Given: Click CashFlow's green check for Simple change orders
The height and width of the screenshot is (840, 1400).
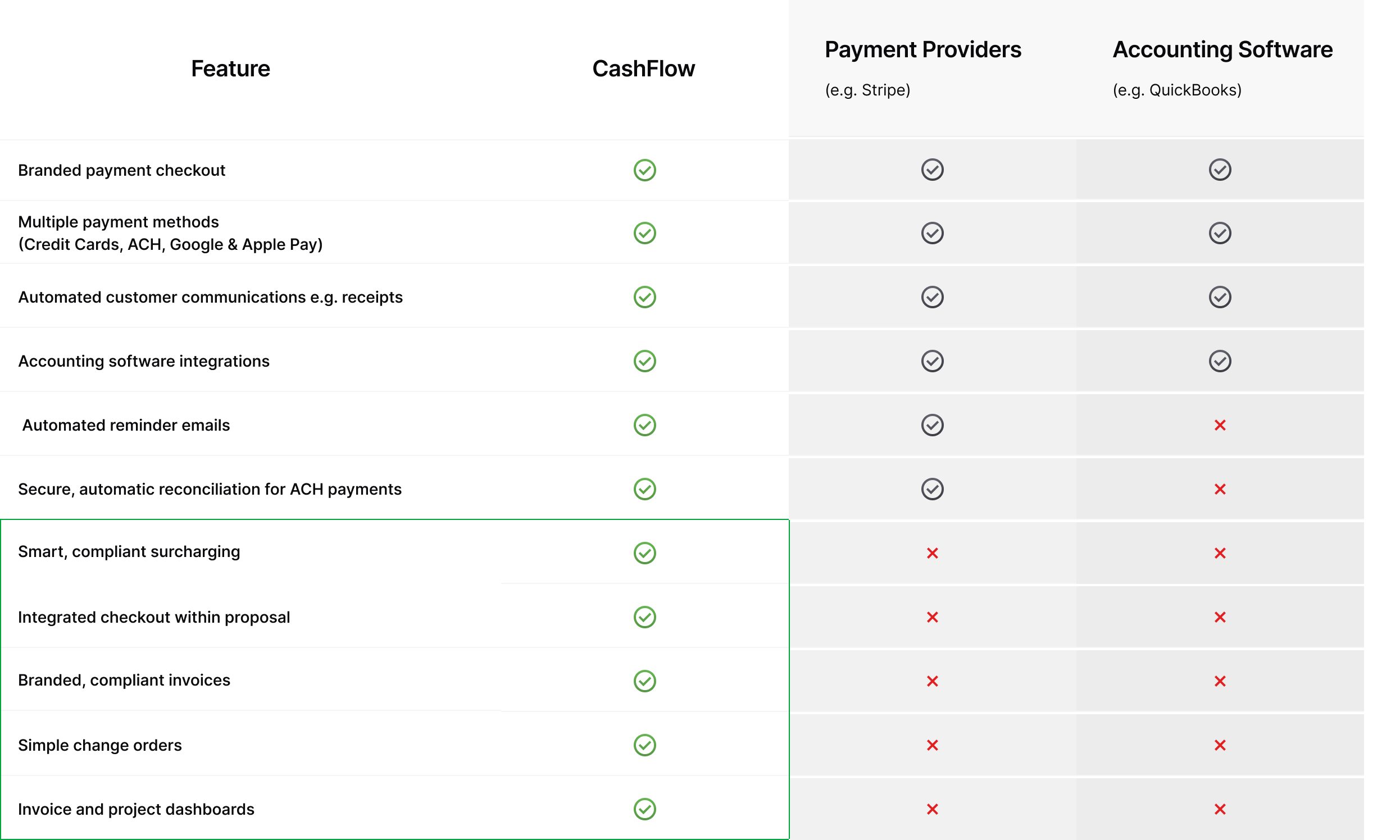Looking at the screenshot, I should (x=644, y=745).
